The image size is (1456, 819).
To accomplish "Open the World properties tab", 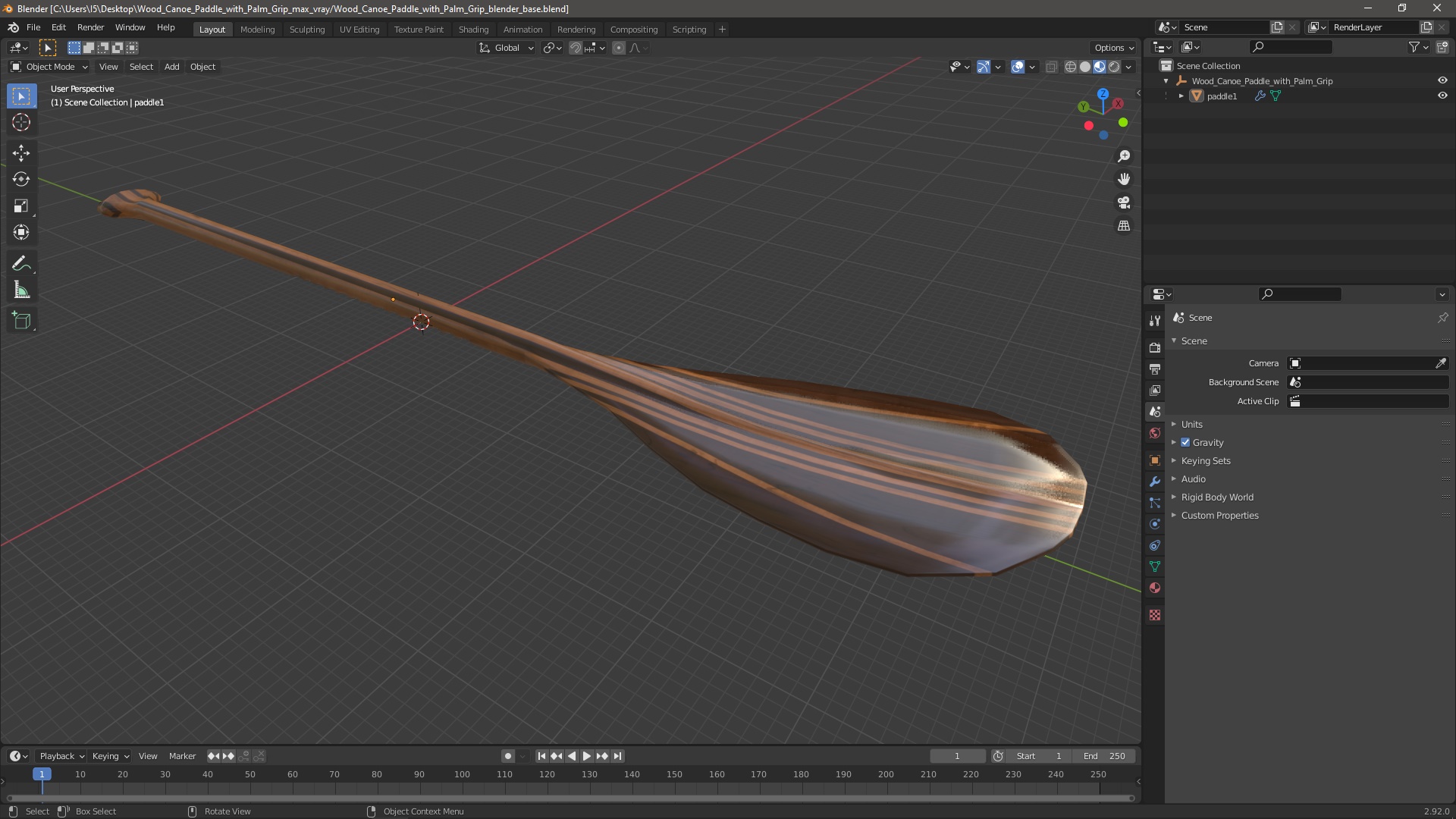I will tap(1155, 433).
